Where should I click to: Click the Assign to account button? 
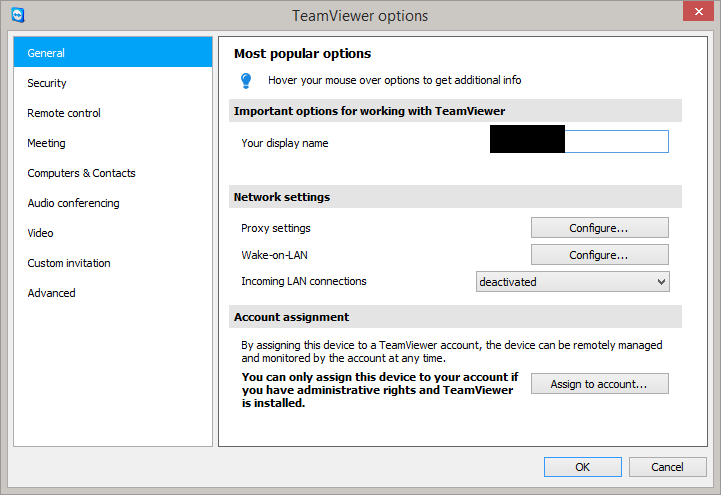click(600, 384)
